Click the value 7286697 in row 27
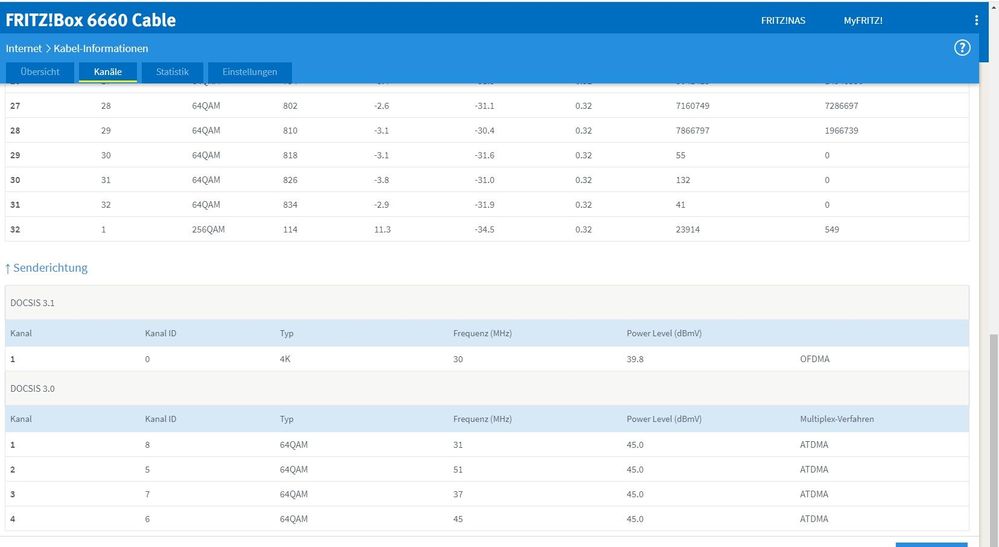This screenshot has height=547, width=999. click(842, 106)
